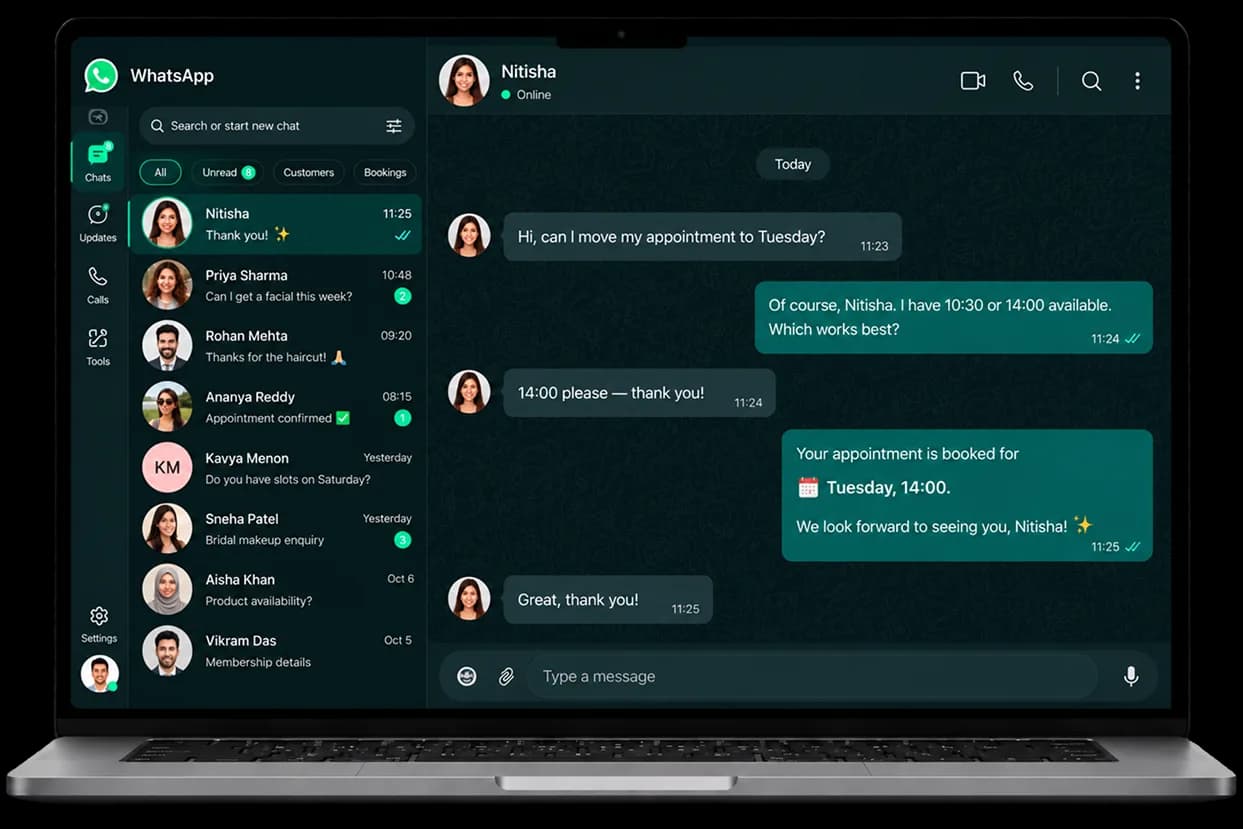Screen dimensions: 1243x829
Task: Open the Tools section
Action: [98, 347]
